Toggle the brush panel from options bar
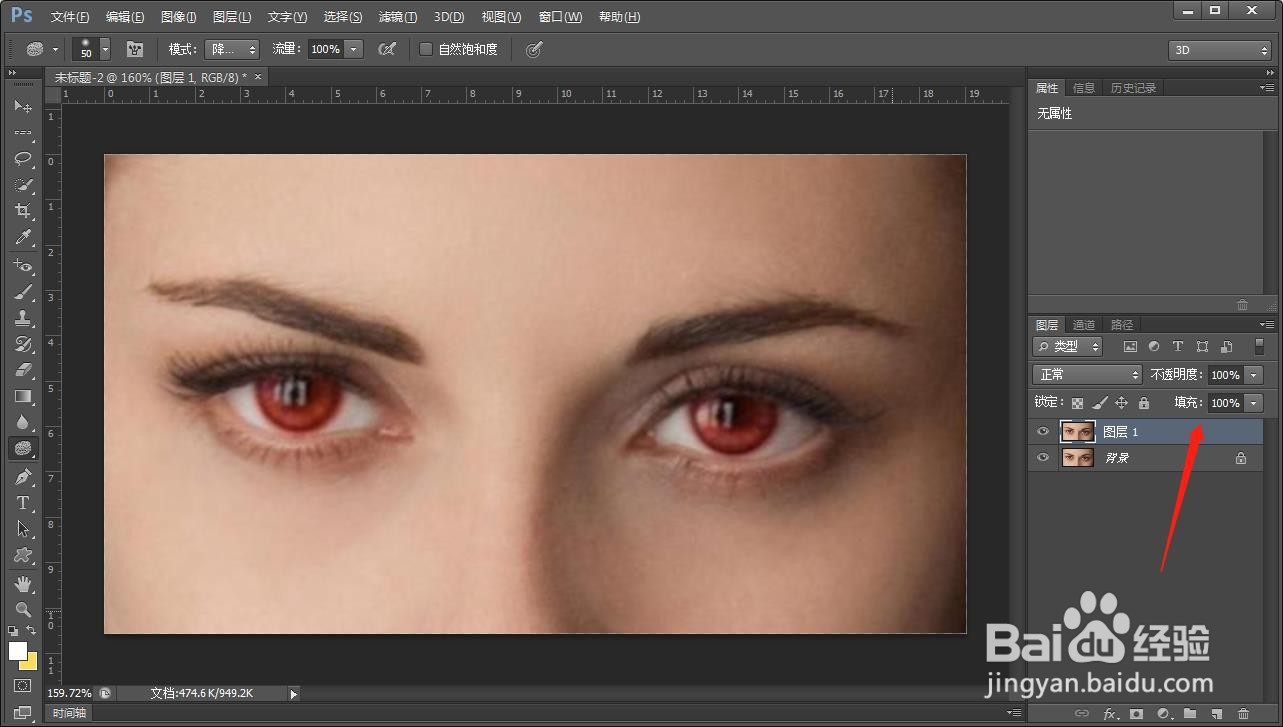This screenshot has height=727, width=1283. [134, 49]
